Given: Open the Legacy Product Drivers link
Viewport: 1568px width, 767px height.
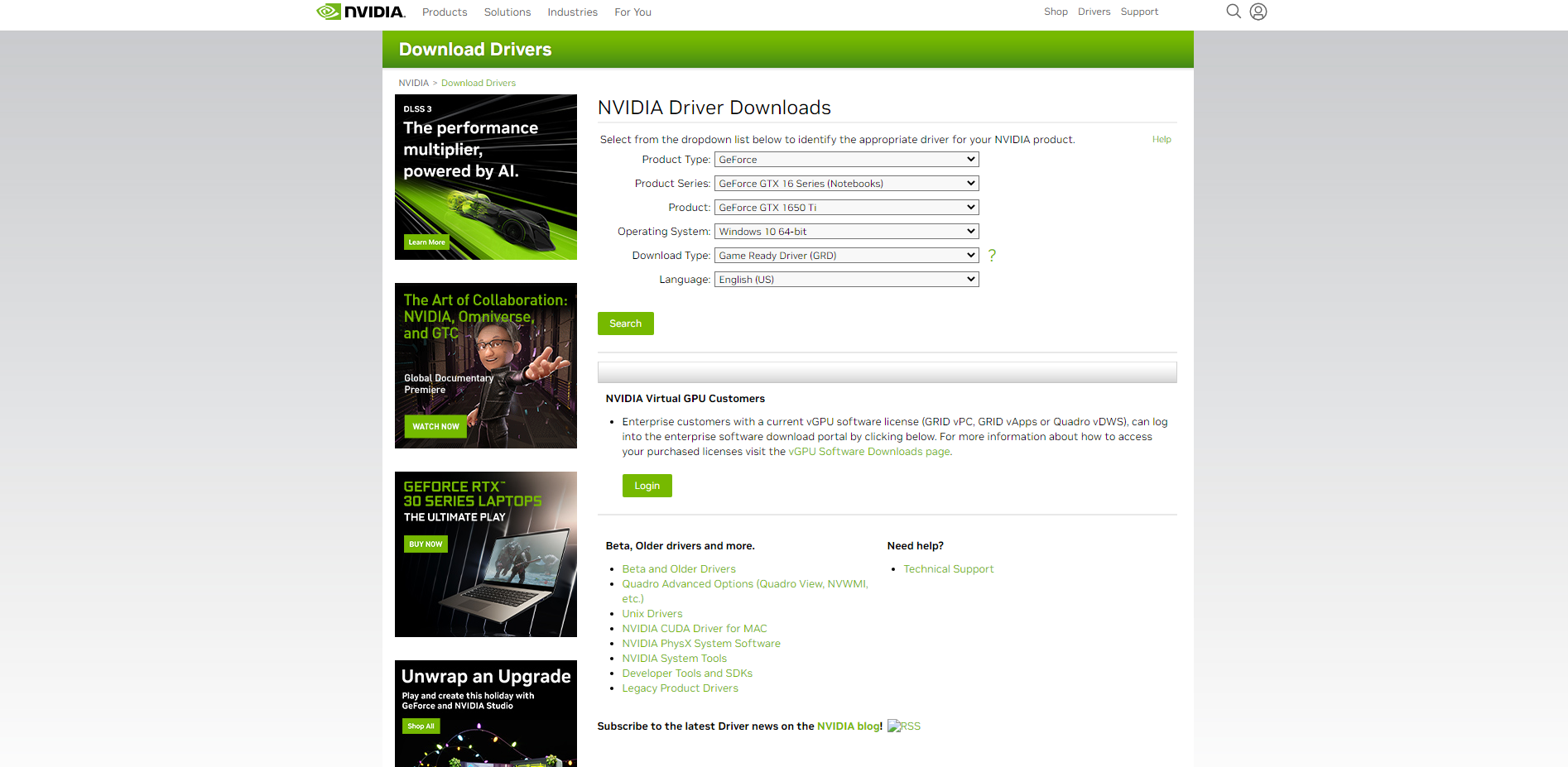Looking at the screenshot, I should point(681,688).
